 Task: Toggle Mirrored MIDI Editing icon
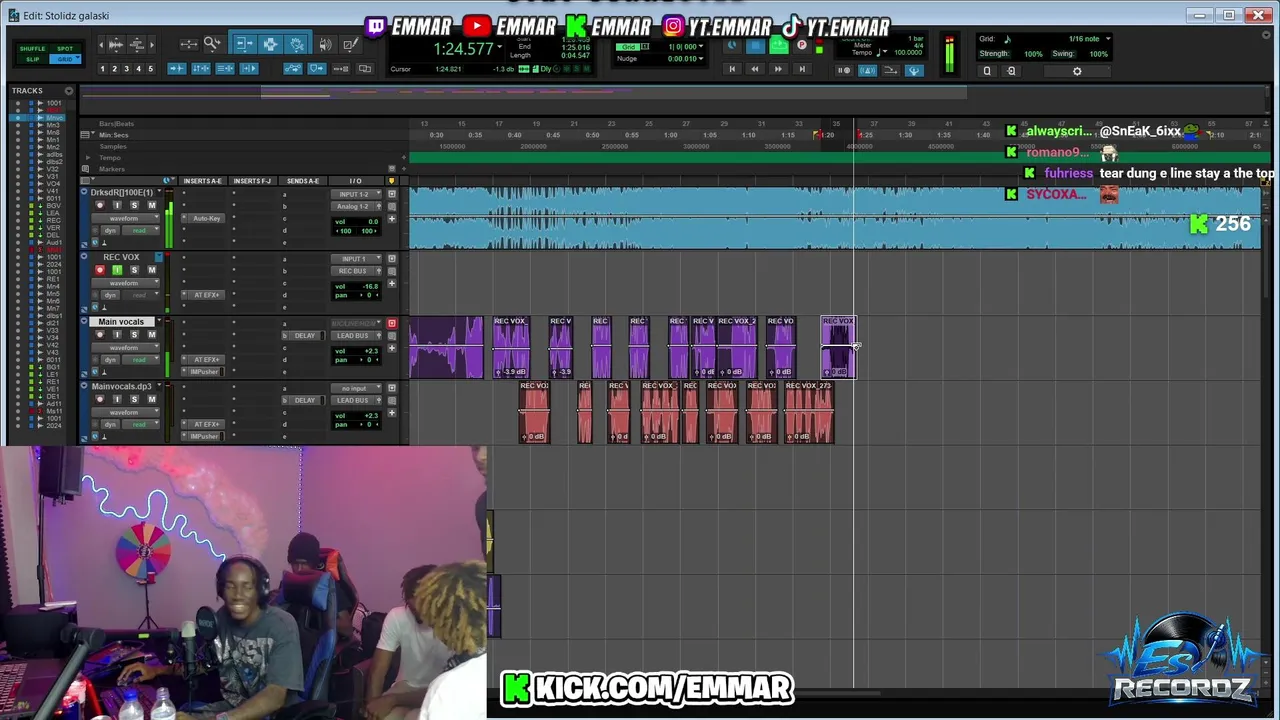pyautogui.click(x=340, y=69)
